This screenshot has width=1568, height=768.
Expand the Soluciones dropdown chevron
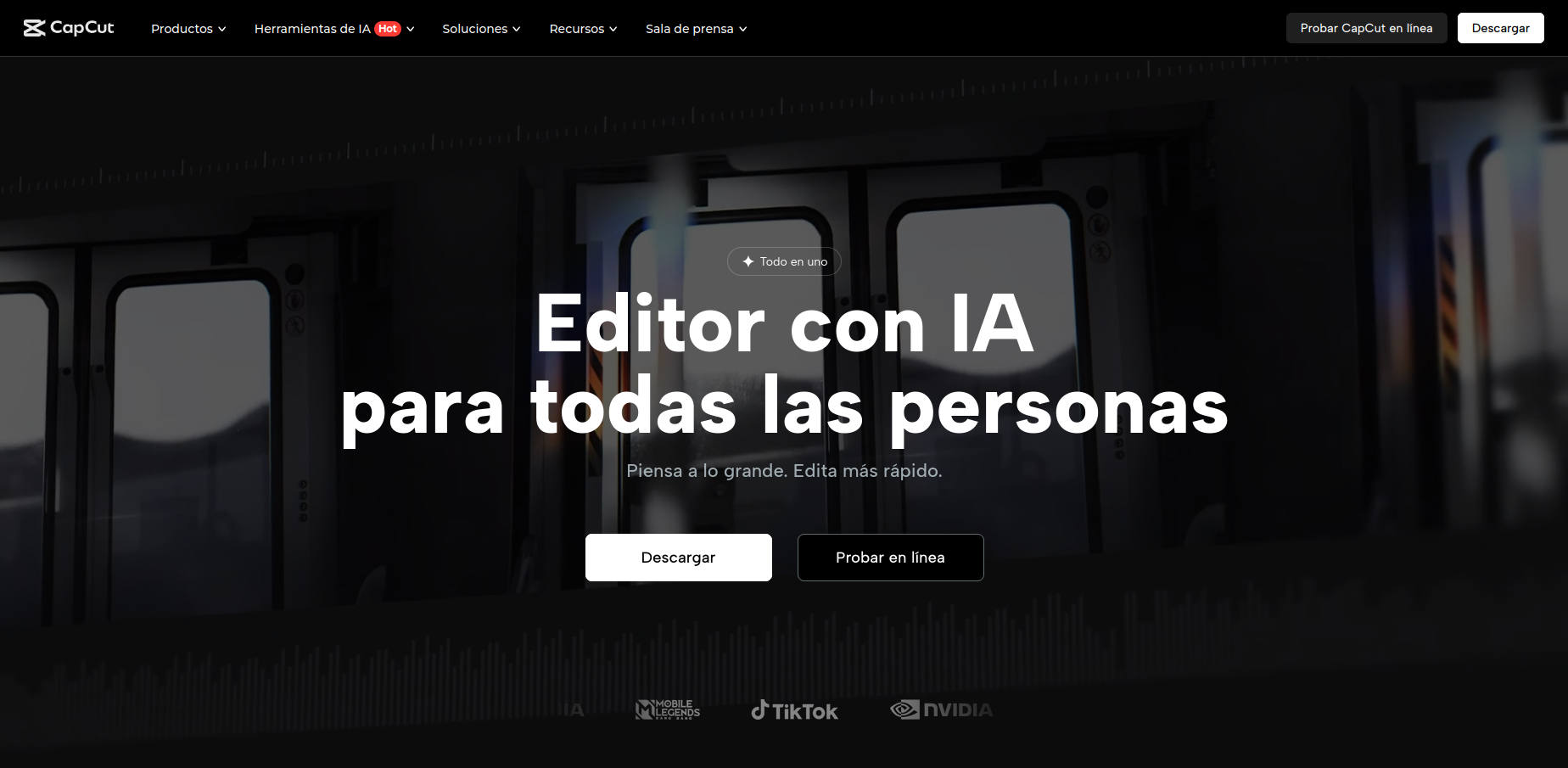click(516, 29)
